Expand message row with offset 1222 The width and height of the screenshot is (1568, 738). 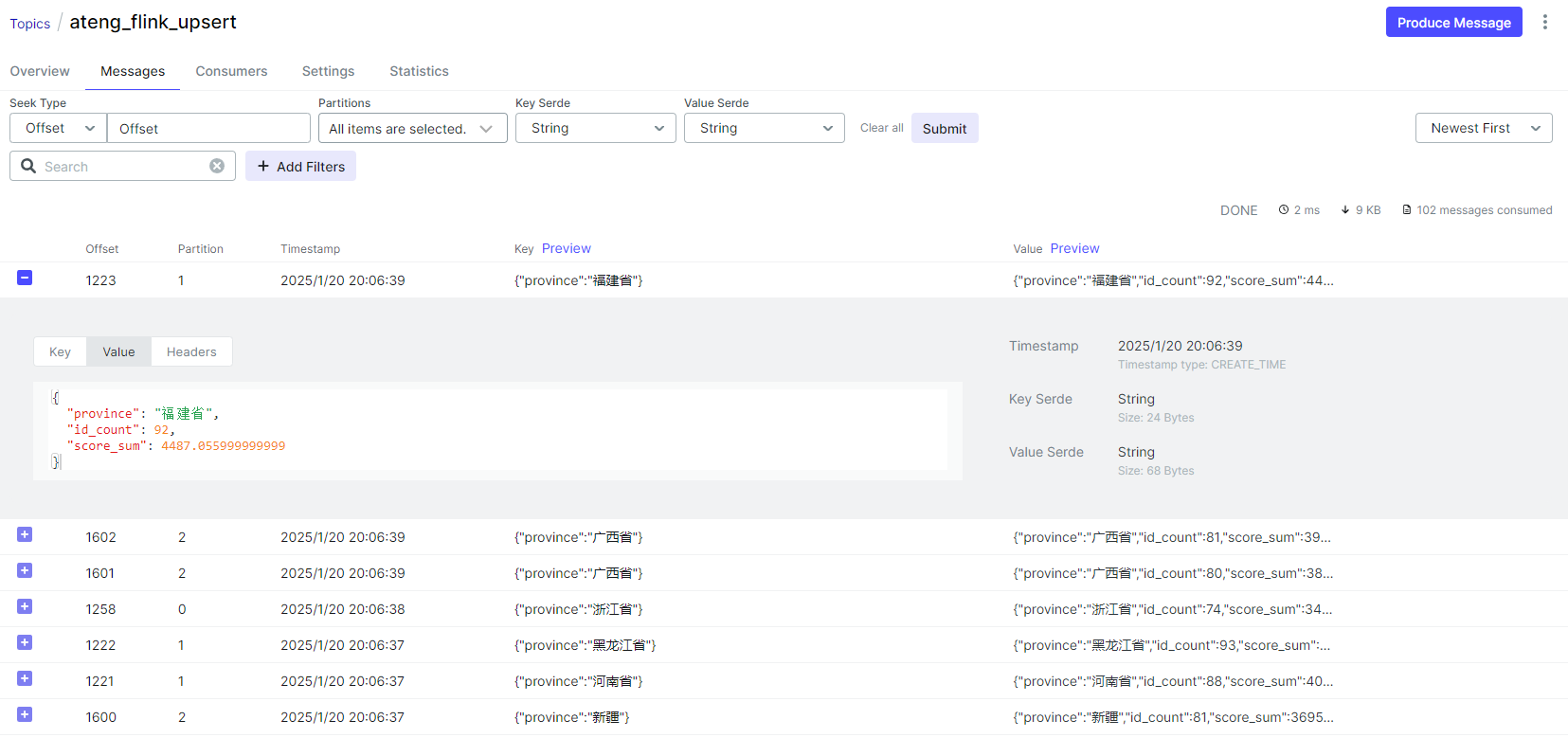[x=25, y=643]
